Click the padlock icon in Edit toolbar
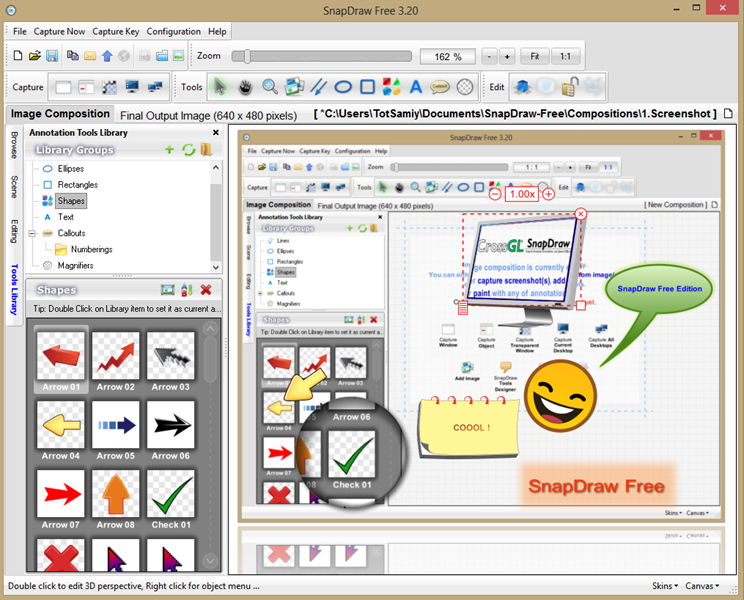 [570, 87]
